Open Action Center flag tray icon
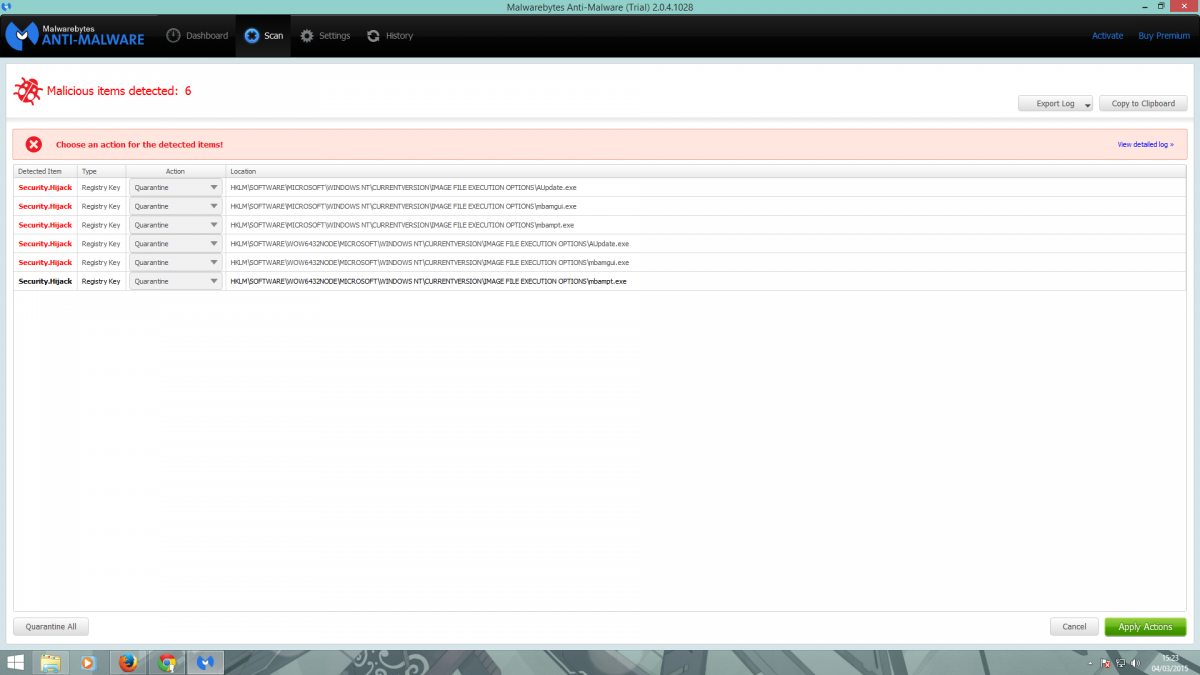1200x675 pixels. pyautogui.click(x=1105, y=663)
